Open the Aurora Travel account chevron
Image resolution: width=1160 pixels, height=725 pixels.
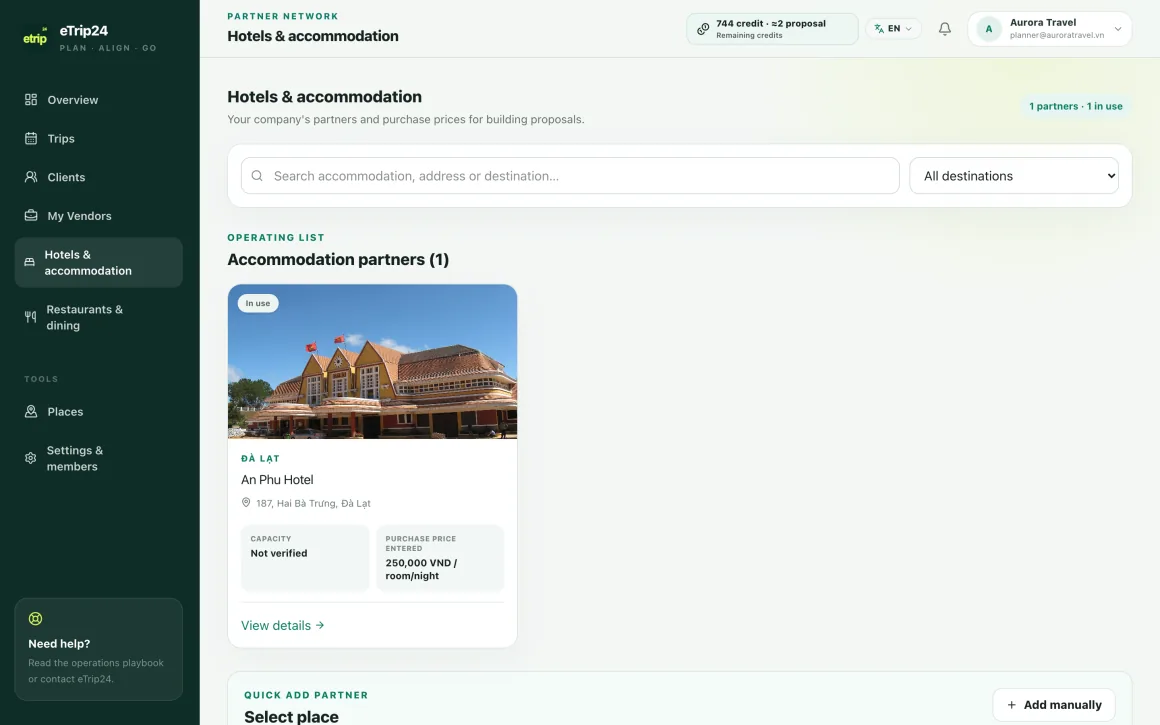(1118, 29)
